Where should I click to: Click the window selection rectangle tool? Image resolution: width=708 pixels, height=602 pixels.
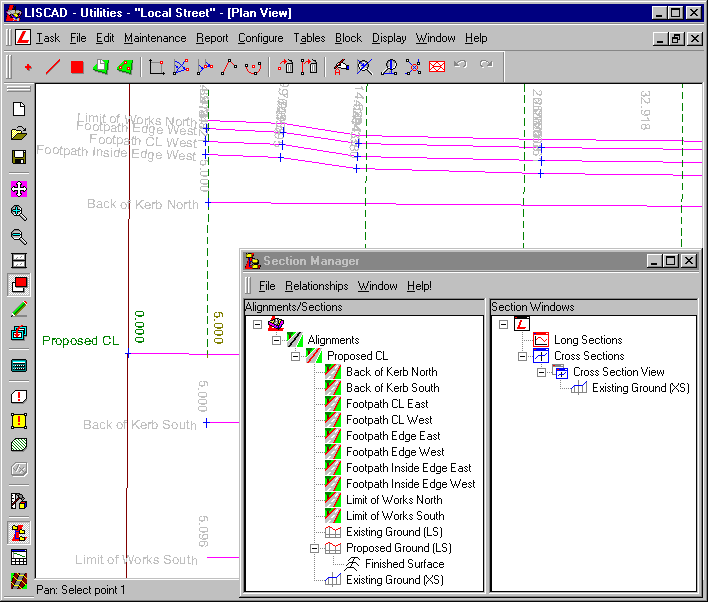tap(156, 67)
